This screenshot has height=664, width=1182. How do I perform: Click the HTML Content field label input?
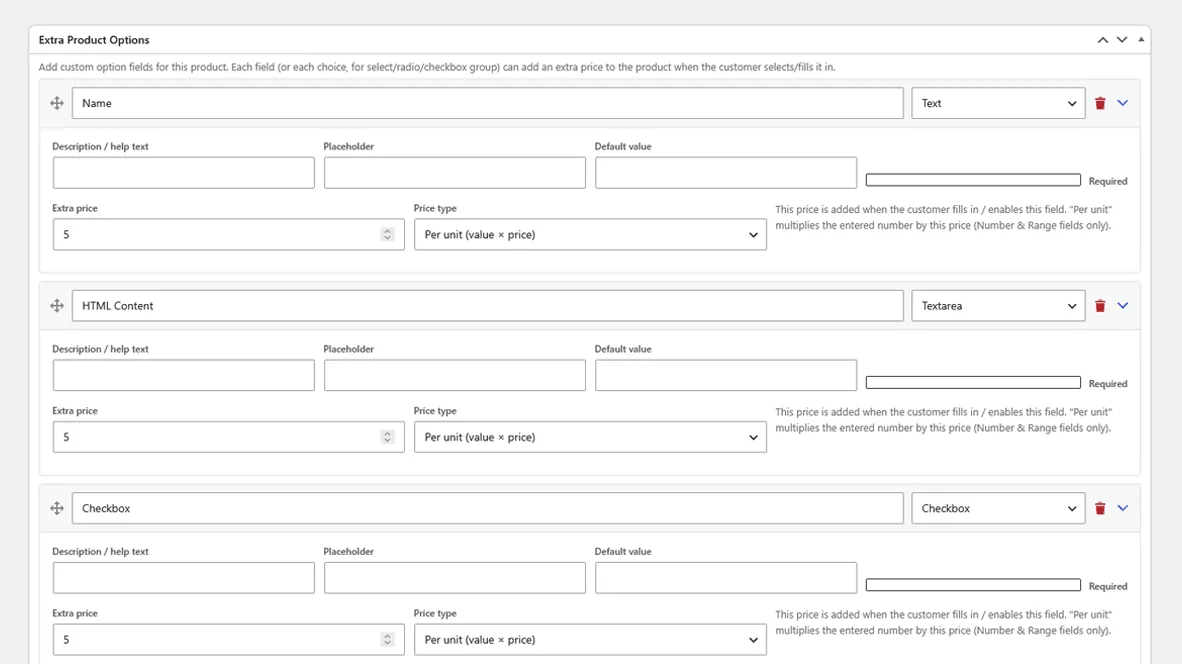coord(488,306)
